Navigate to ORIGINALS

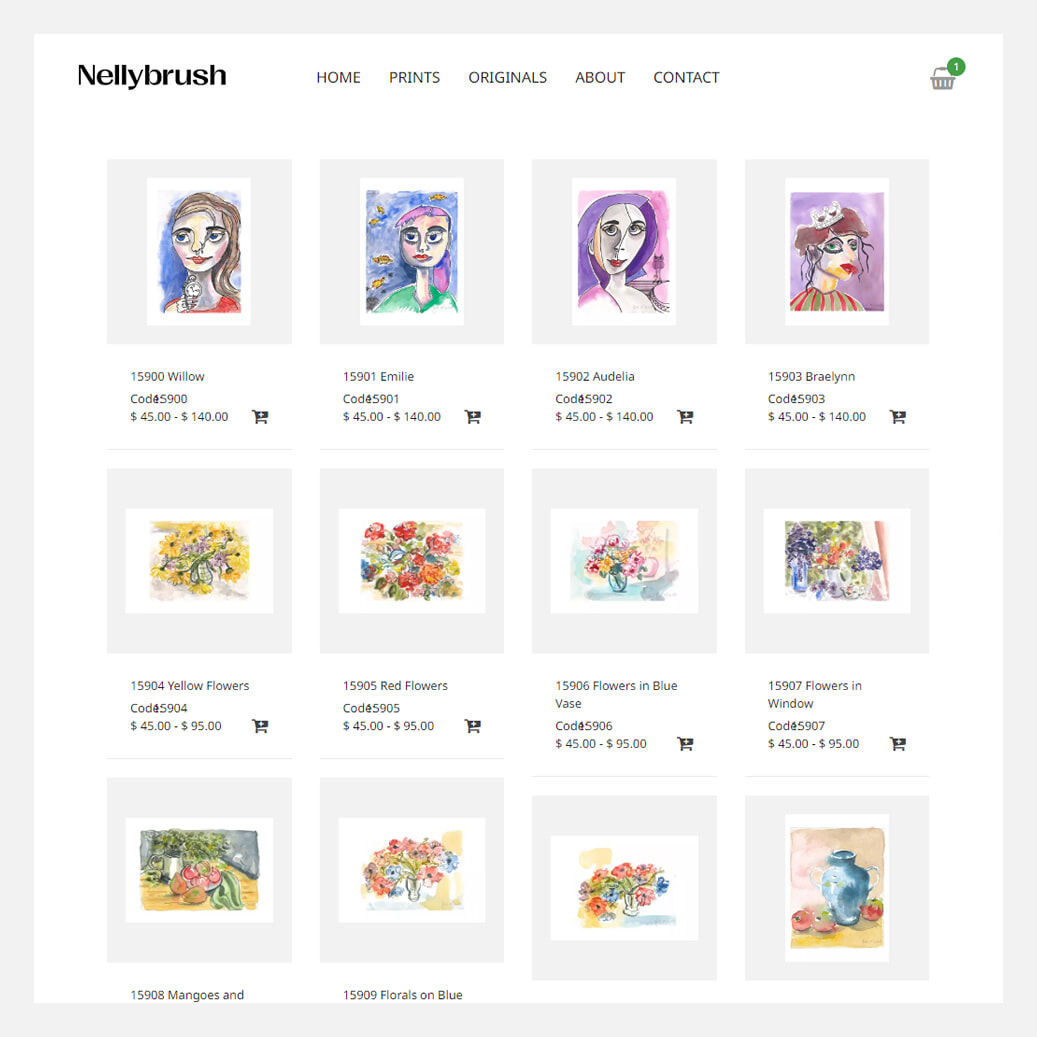[x=507, y=77]
